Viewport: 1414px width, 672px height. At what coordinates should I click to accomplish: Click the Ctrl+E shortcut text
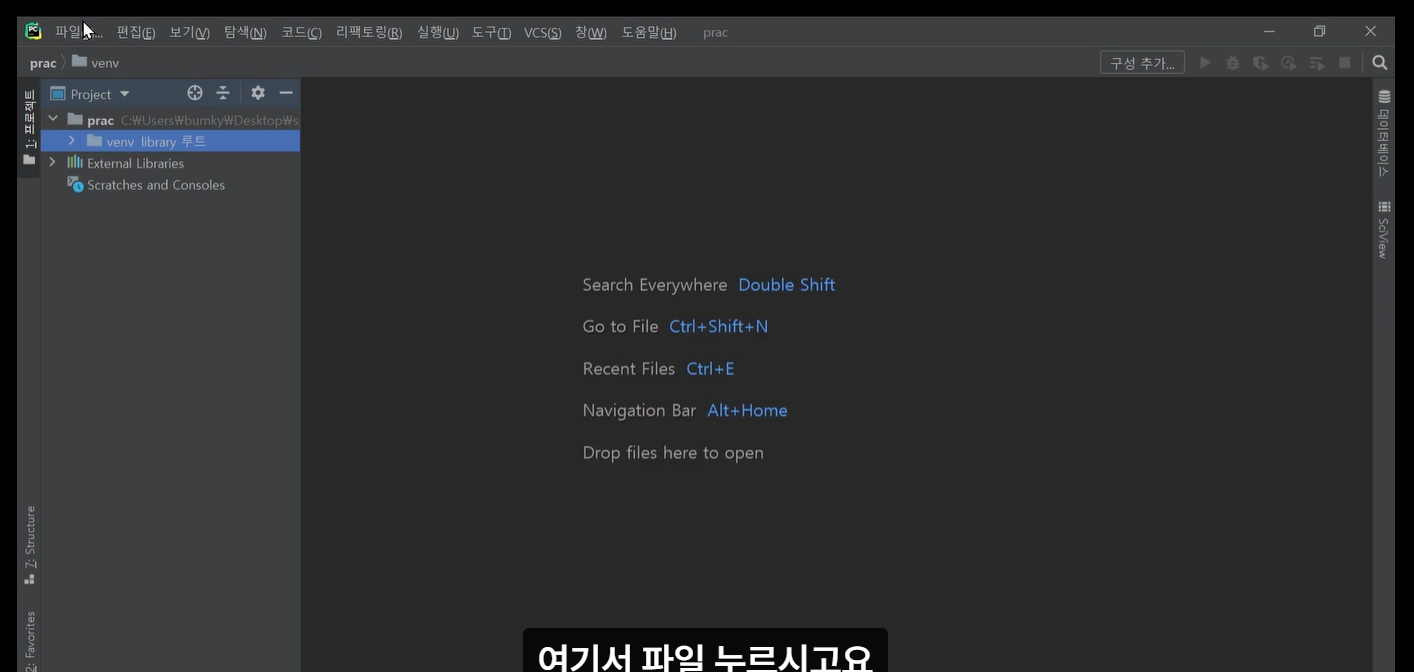[x=710, y=369]
